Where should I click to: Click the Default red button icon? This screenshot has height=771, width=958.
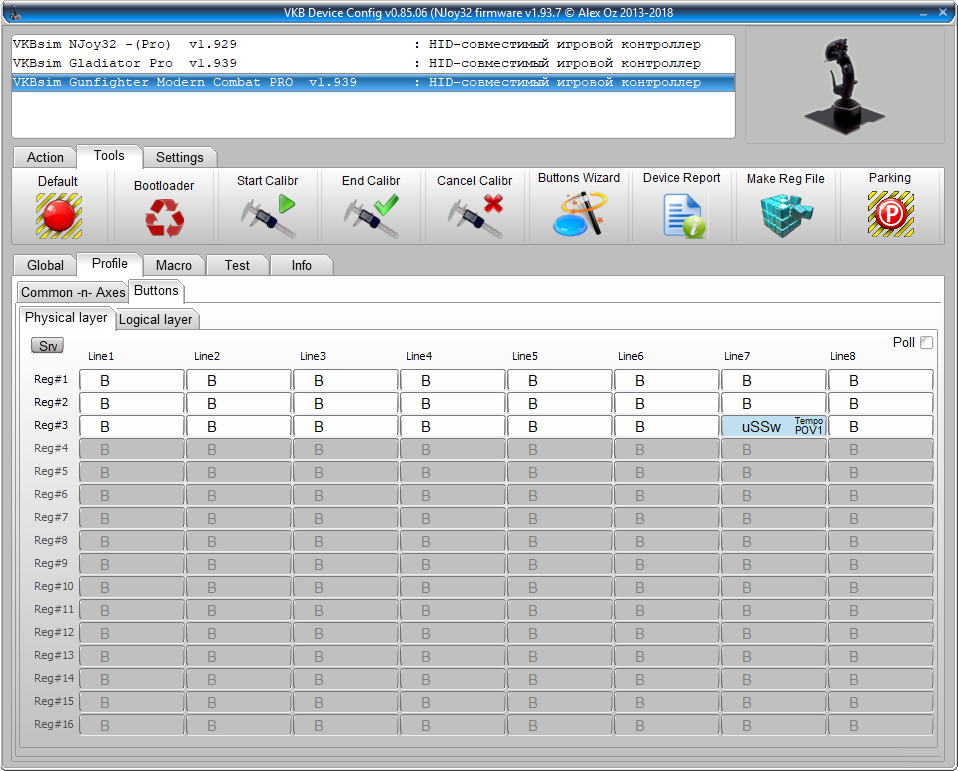click(59, 216)
